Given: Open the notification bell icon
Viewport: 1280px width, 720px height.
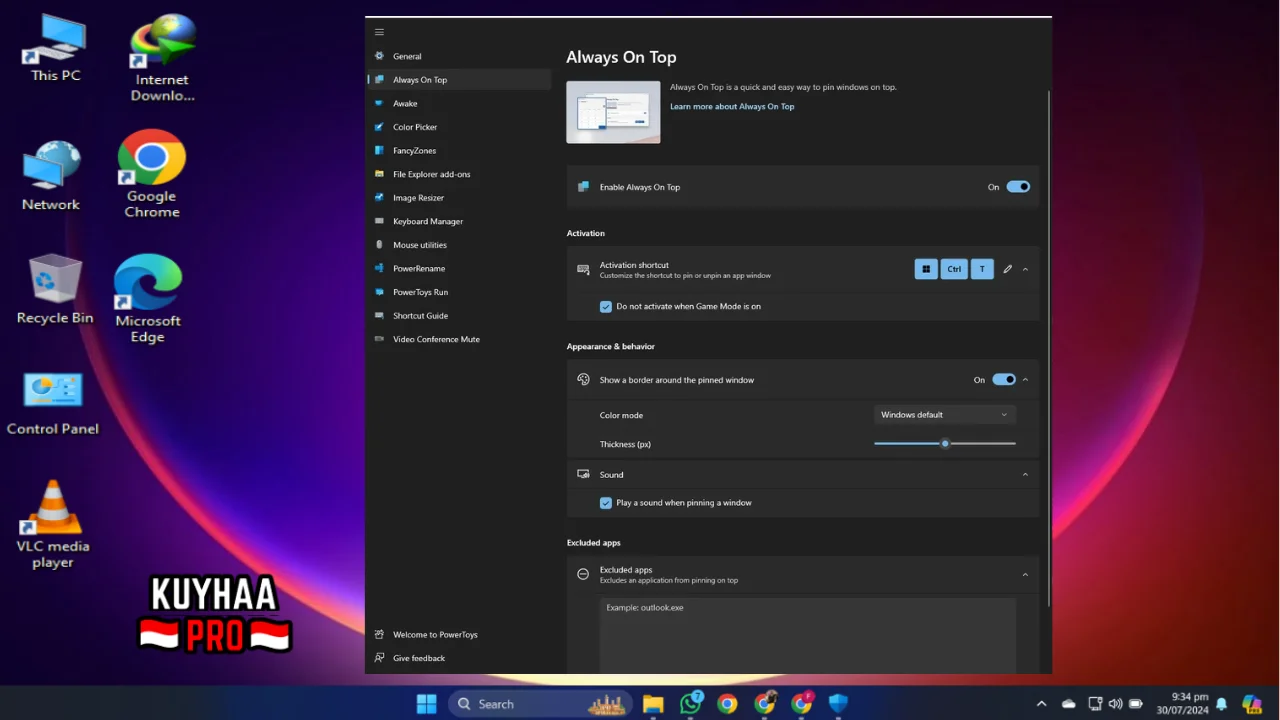Looking at the screenshot, I should tap(1221, 704).
